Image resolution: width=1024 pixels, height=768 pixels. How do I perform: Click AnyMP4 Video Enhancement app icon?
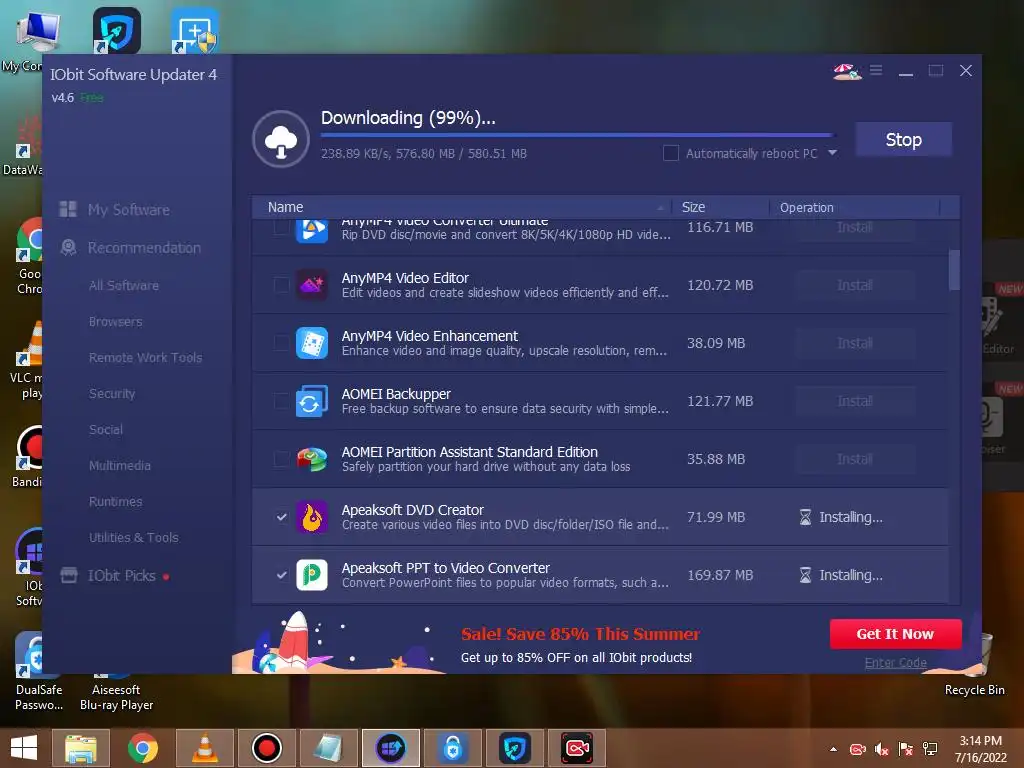[x=312, y=343]
